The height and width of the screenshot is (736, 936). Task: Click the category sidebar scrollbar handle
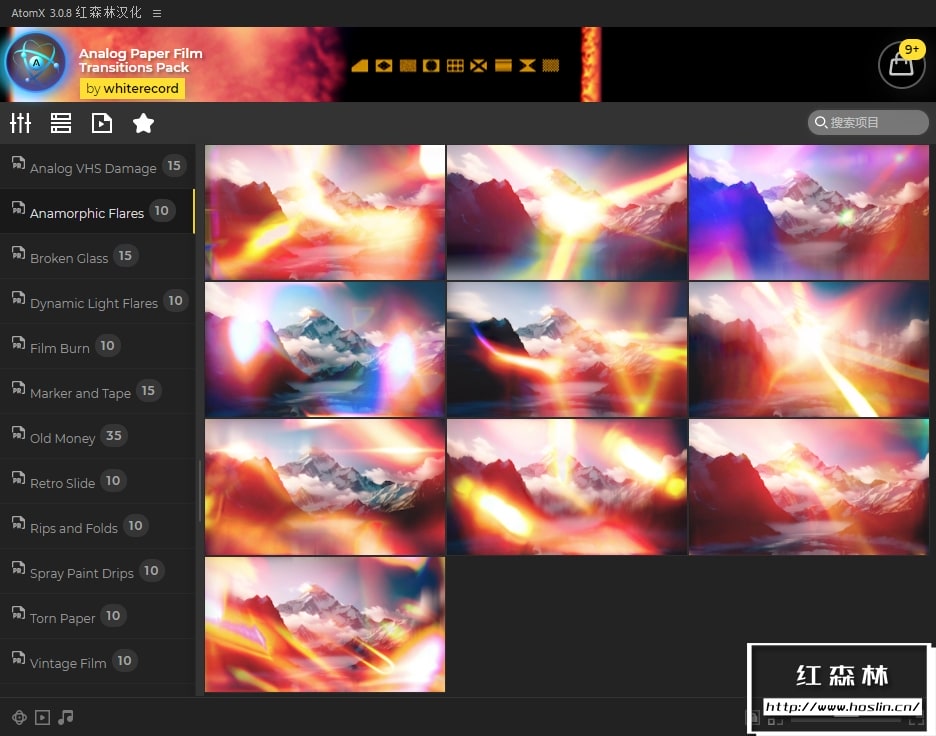pyautogui.click(x=200, y=491)
